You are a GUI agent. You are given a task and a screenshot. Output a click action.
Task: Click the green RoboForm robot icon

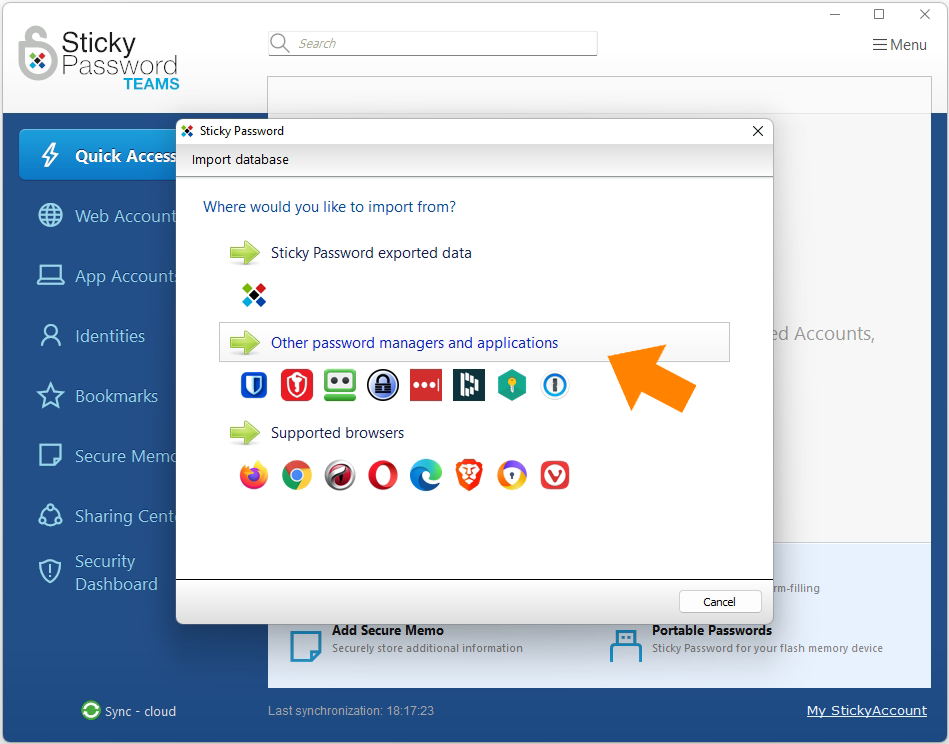[340, 385]
